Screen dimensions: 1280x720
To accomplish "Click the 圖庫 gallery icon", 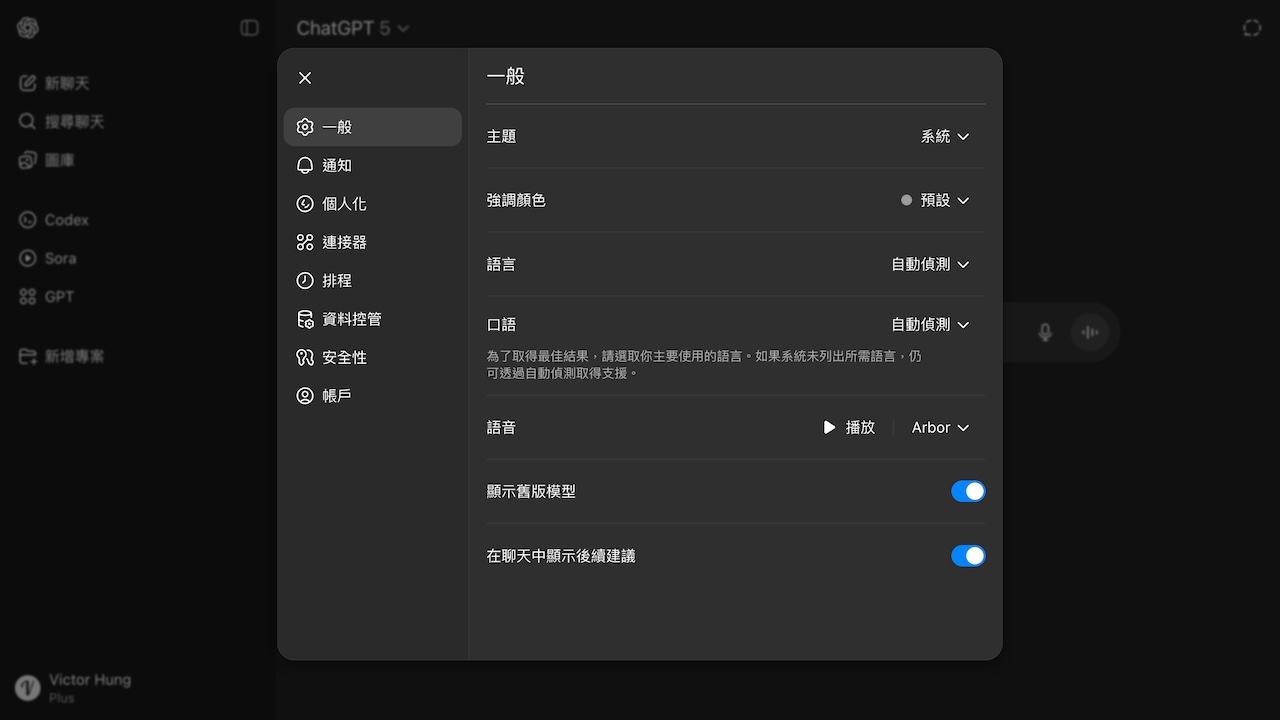I will point(28,160).
